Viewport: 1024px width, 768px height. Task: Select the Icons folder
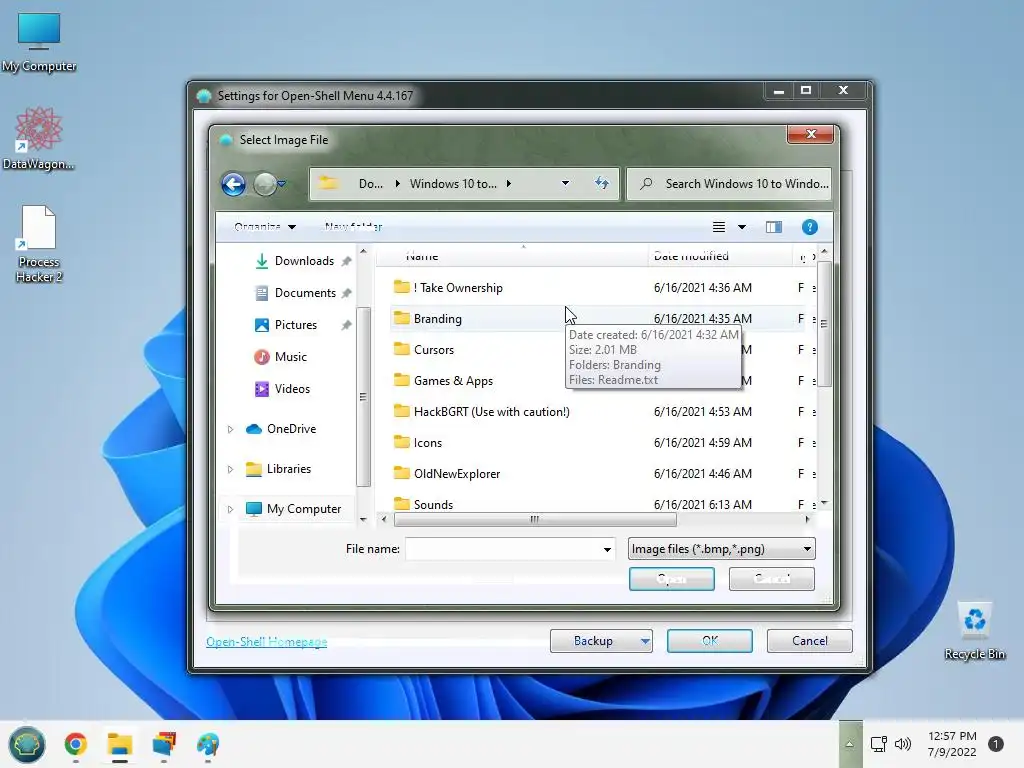coord(427,443)
